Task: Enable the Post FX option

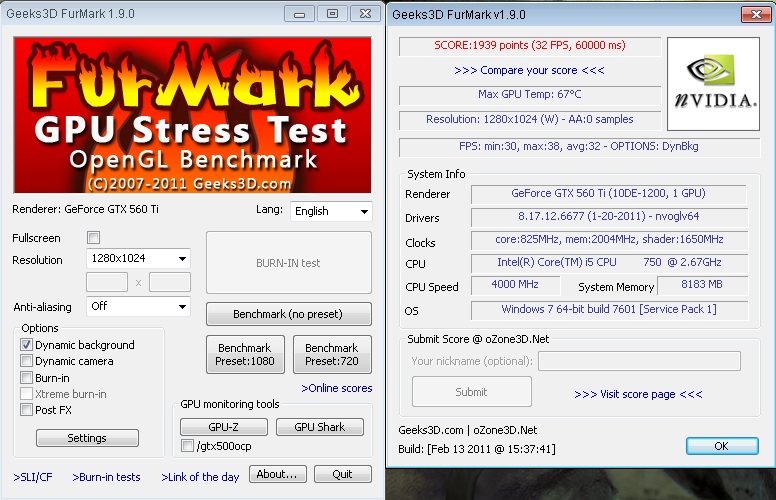Action: point(27,410)
